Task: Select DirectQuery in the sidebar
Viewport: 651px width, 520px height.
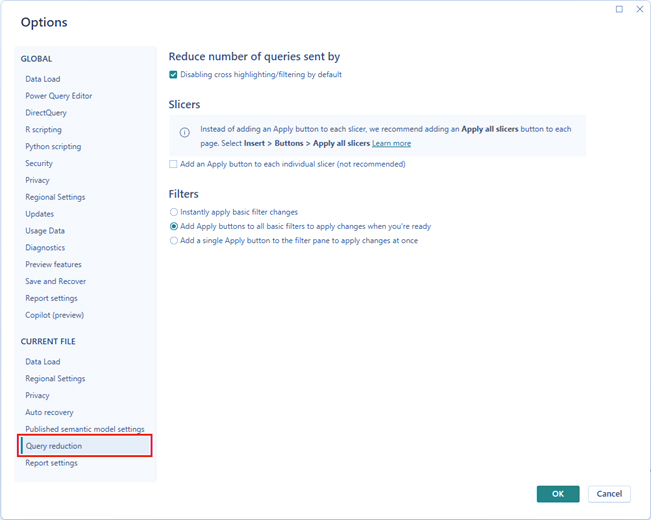Action: click(x=46, y=113)
